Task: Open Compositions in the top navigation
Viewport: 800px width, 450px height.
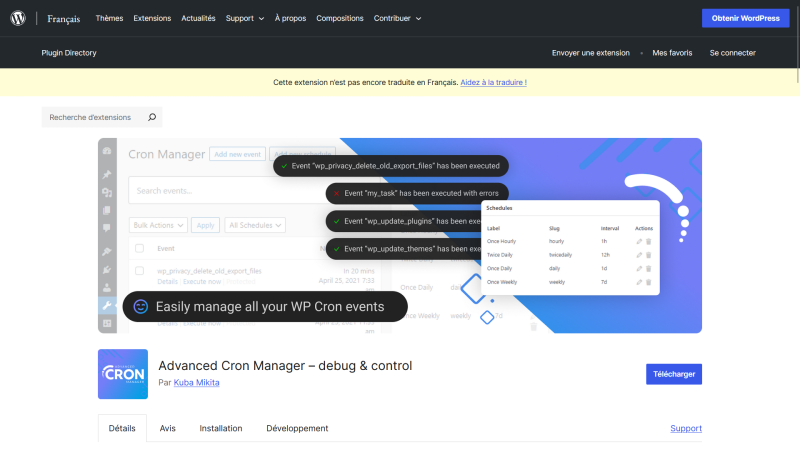Action: coord(340,18)
